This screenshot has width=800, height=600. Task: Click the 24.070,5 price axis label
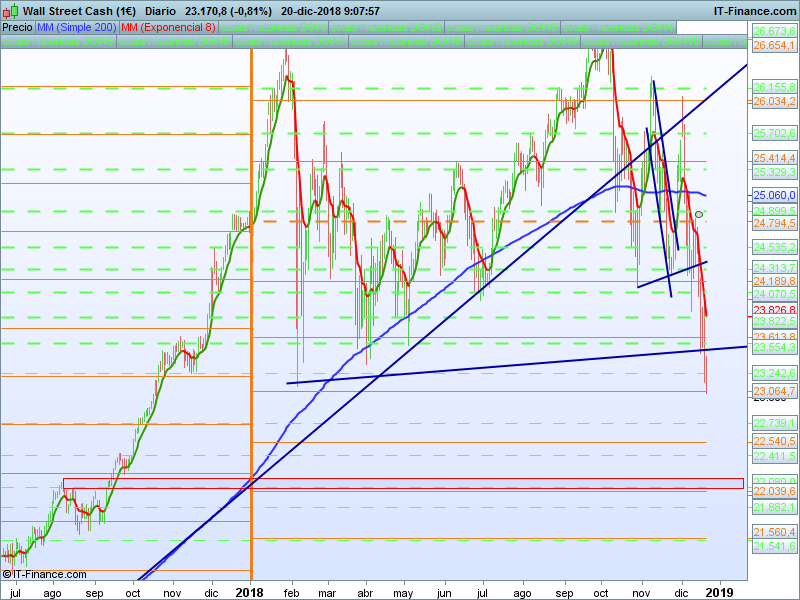click(x=774, y=294)
